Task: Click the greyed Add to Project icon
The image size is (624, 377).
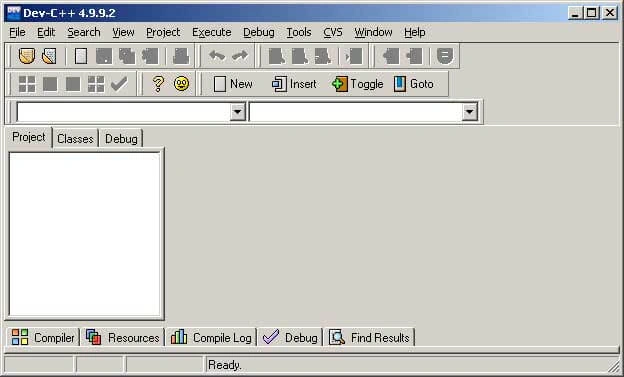Action: tap(391, 56)
